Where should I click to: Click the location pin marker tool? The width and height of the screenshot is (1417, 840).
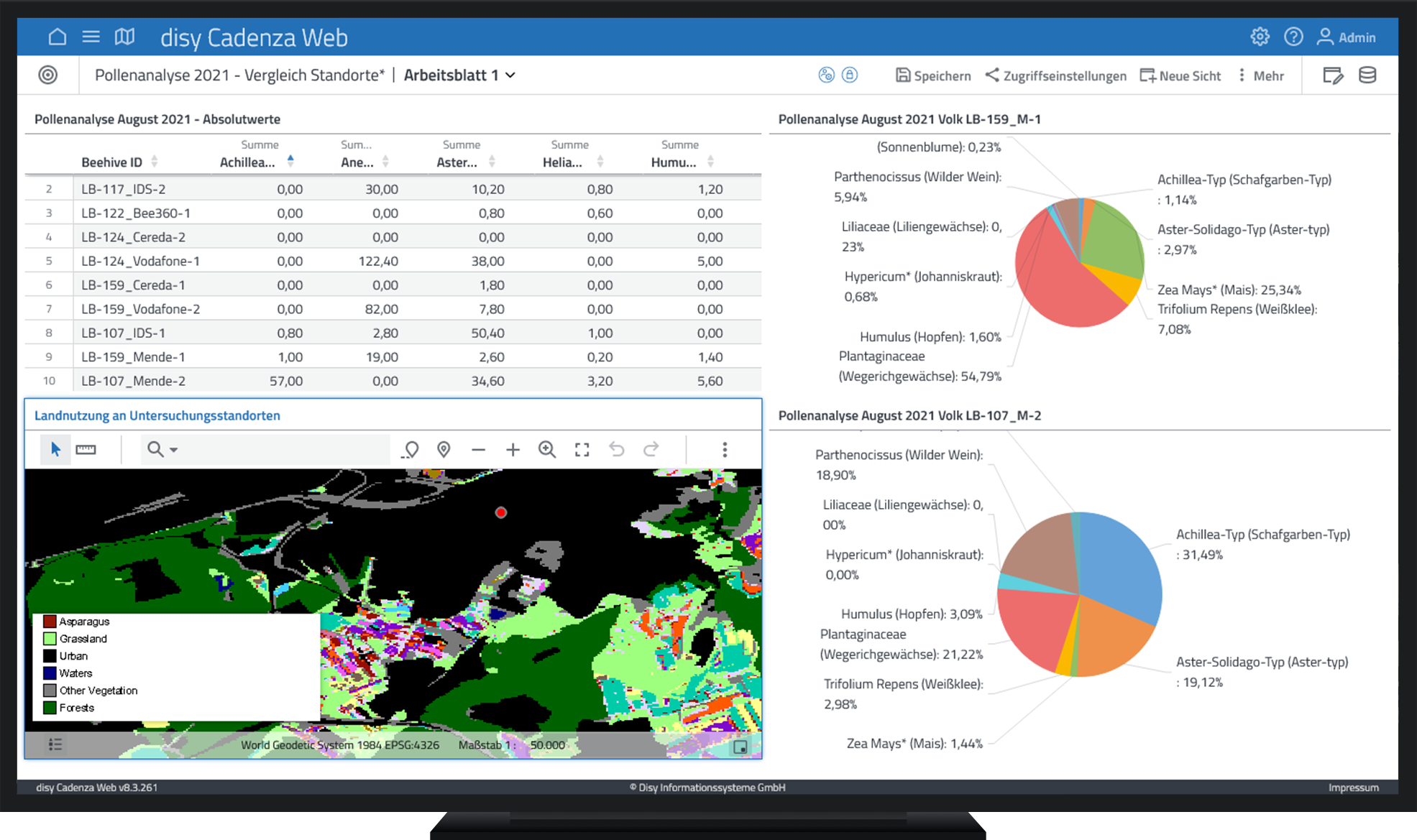(x=444, y=450)
